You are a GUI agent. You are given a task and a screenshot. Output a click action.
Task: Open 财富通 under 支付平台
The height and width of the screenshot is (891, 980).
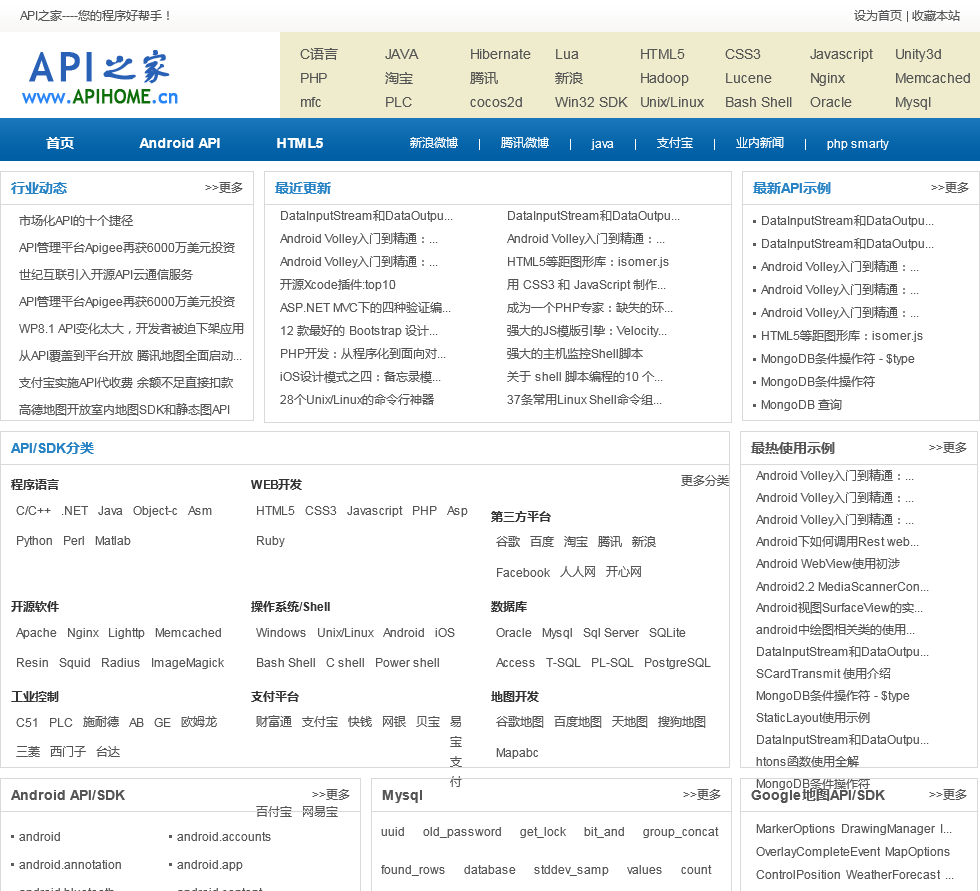click(274, 722)
